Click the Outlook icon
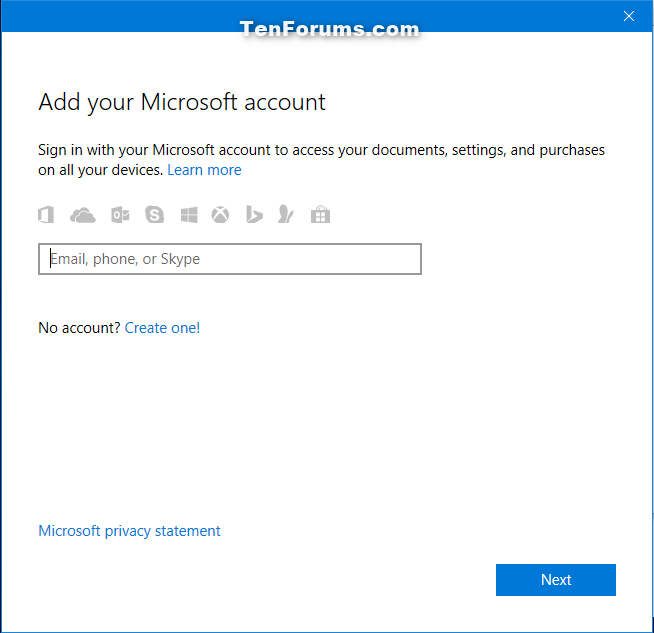This screenshot has width=654, height=633. click(120, 215)
